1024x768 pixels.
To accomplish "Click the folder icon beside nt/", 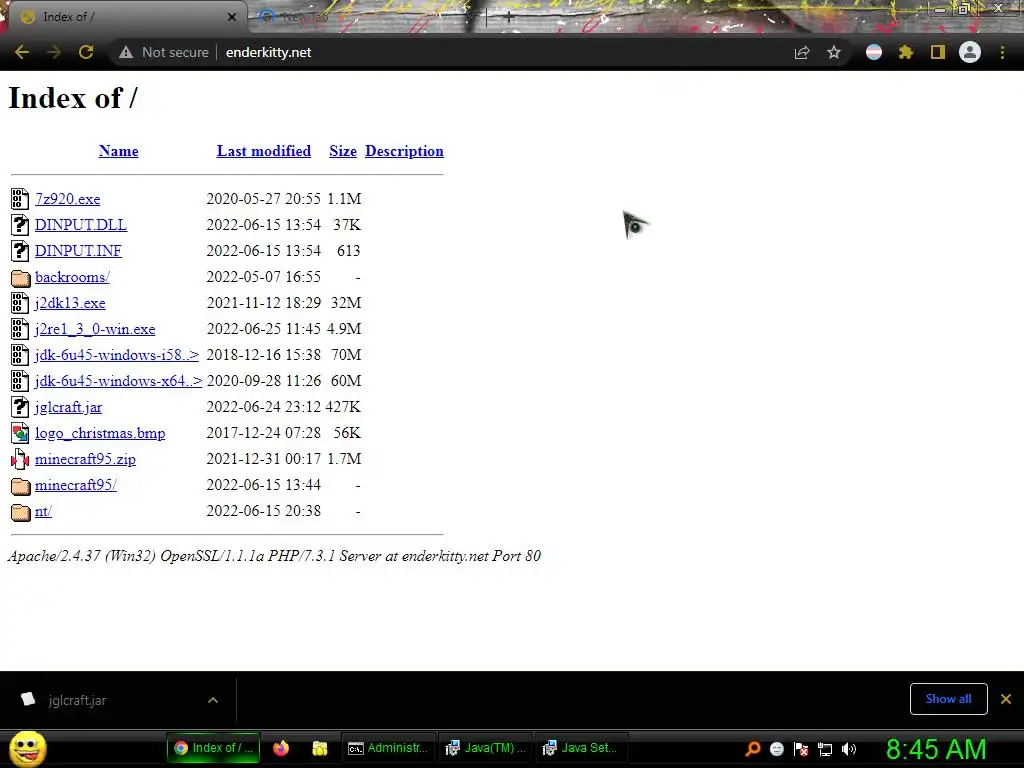I will [x=20, y=512].
